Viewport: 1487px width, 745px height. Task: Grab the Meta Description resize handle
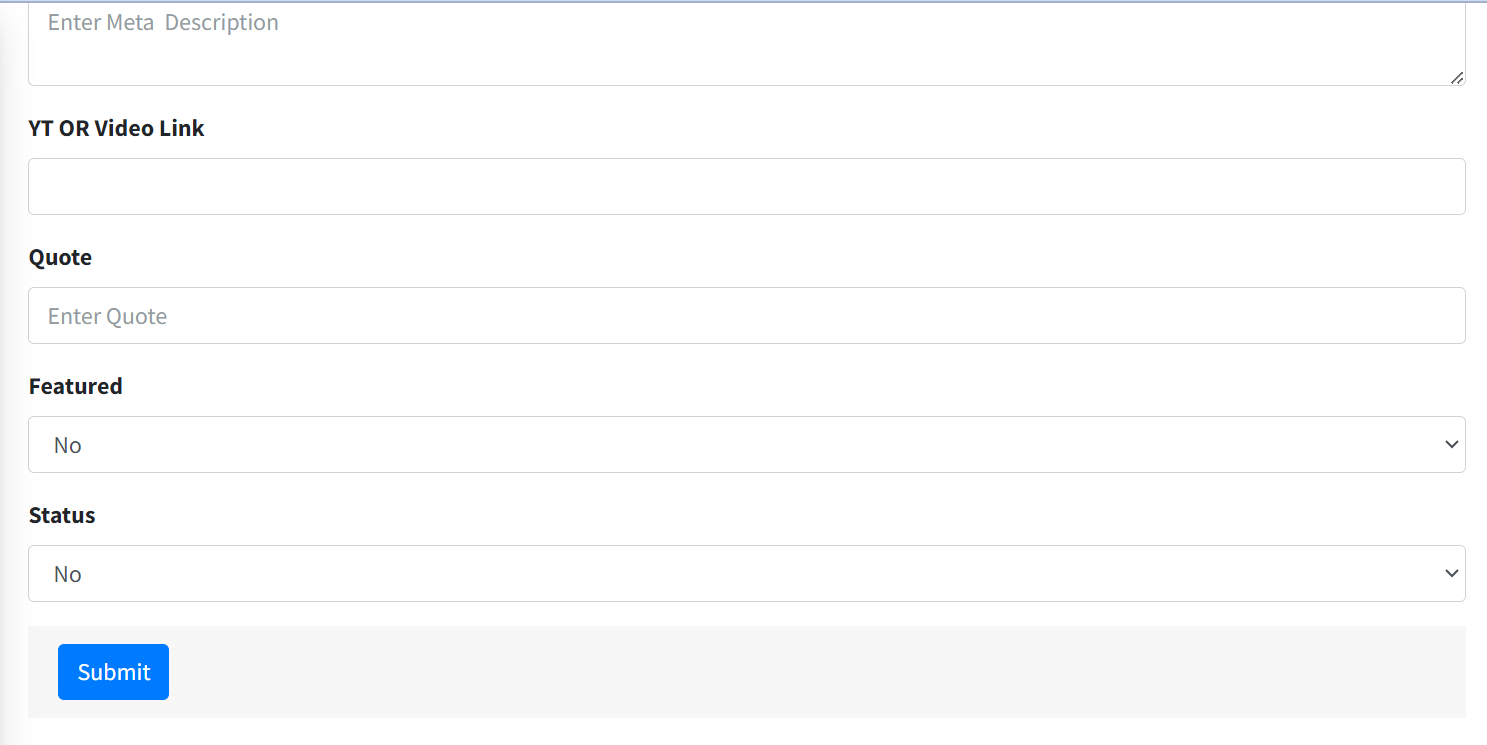(x=1457, y=78)
